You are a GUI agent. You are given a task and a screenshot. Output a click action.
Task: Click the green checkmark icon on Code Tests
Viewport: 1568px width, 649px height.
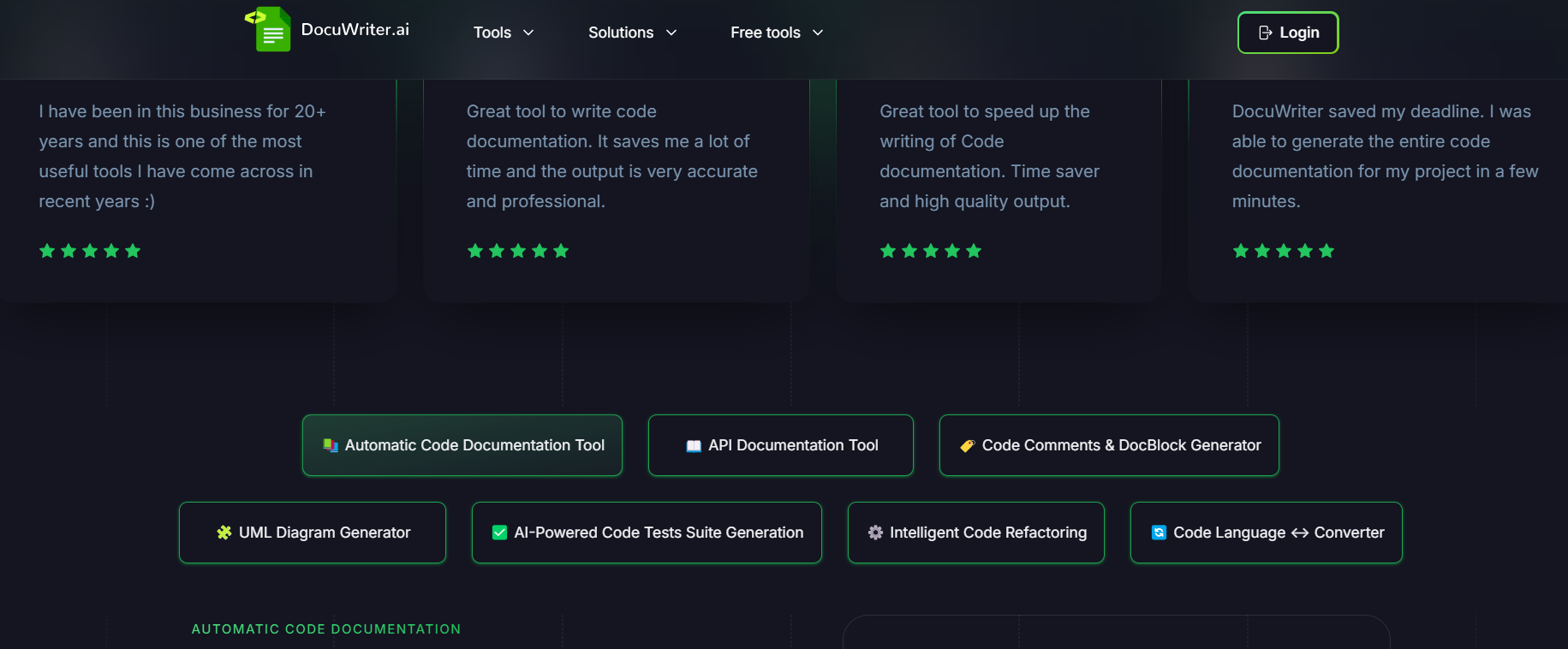(x=499, y=533)
